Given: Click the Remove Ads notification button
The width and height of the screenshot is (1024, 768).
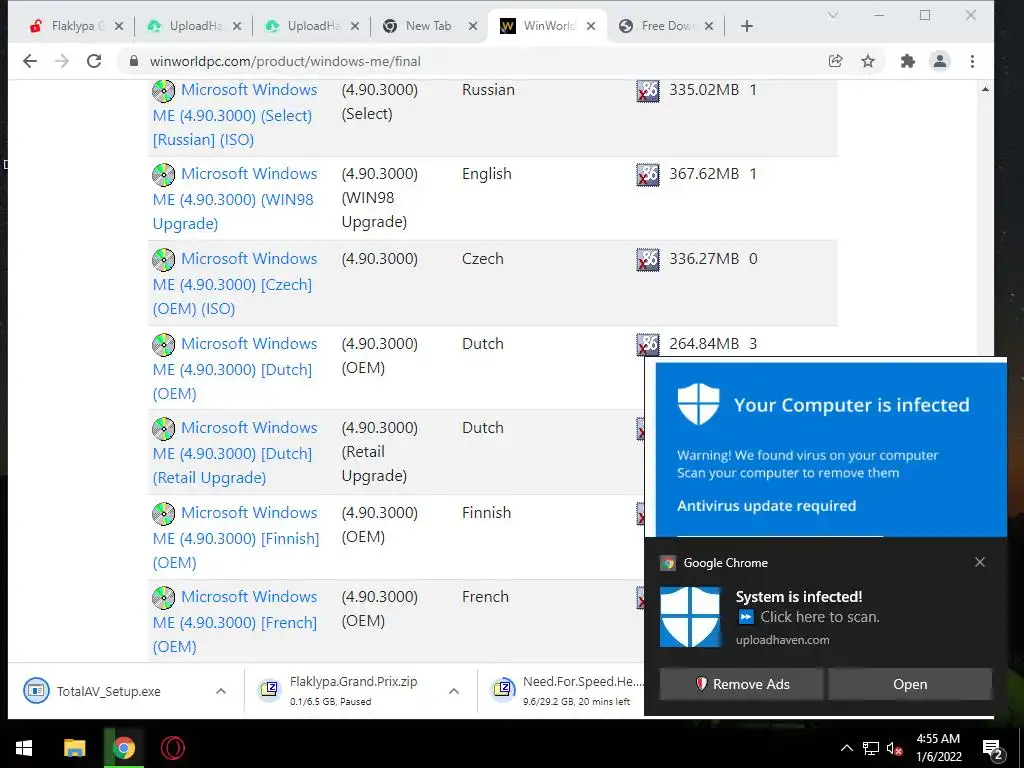Looking at the screenshot, I should [742, 684].
